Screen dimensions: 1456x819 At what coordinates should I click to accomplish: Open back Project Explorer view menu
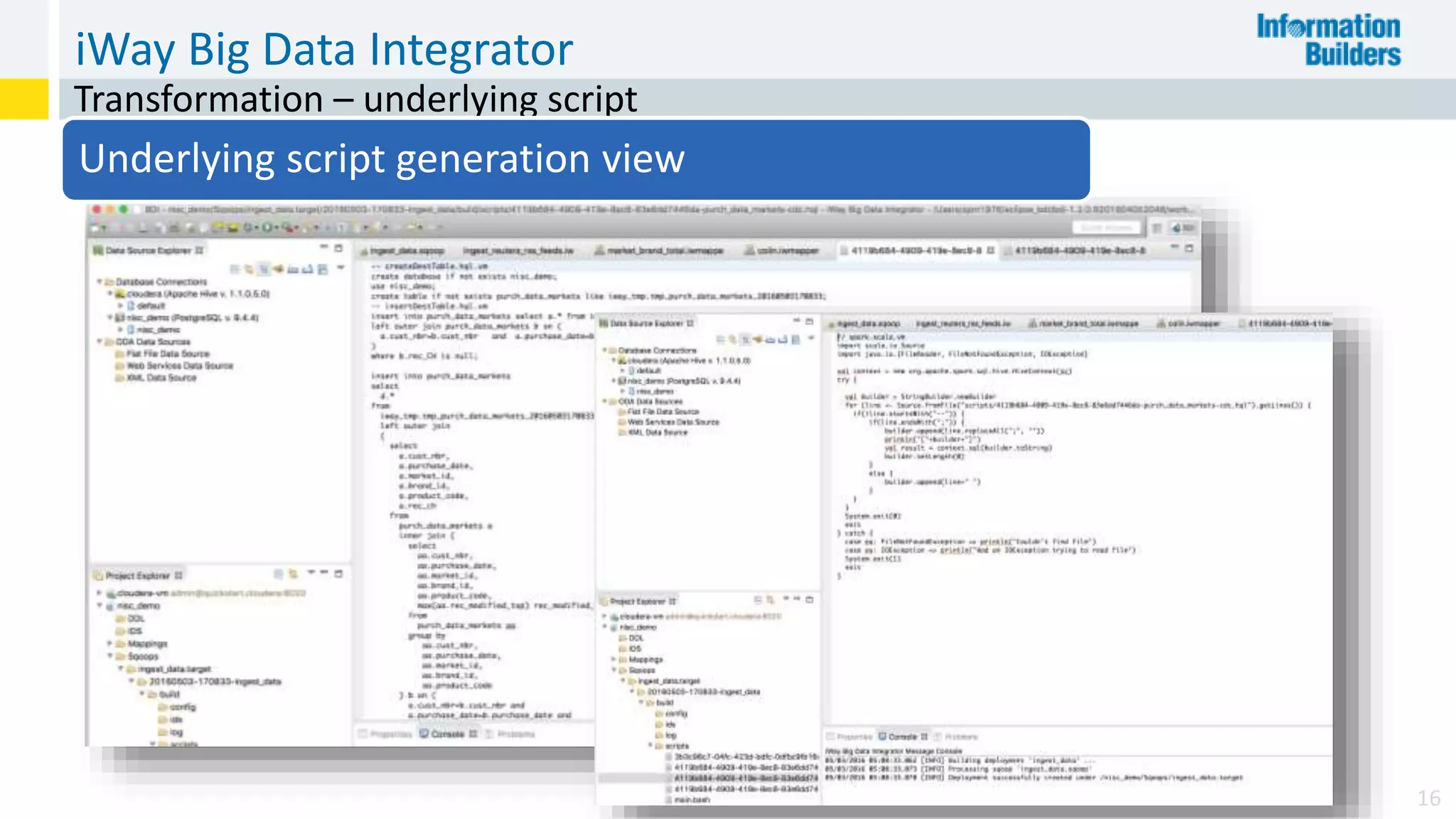[311, 573]
